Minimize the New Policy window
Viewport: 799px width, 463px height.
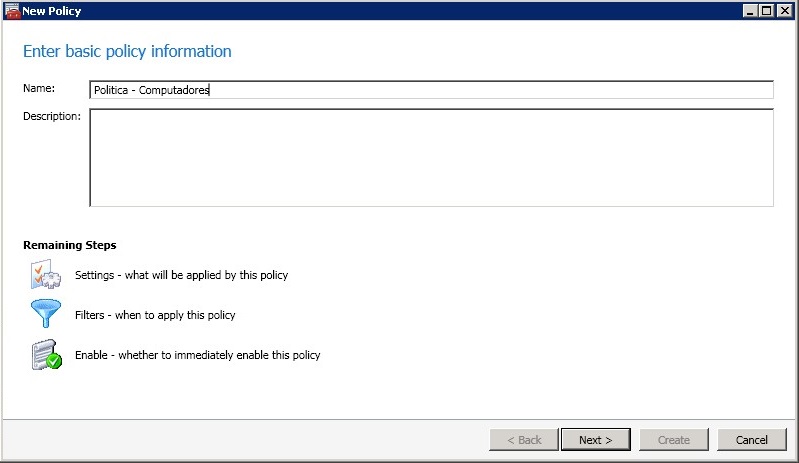coord(750,10)
